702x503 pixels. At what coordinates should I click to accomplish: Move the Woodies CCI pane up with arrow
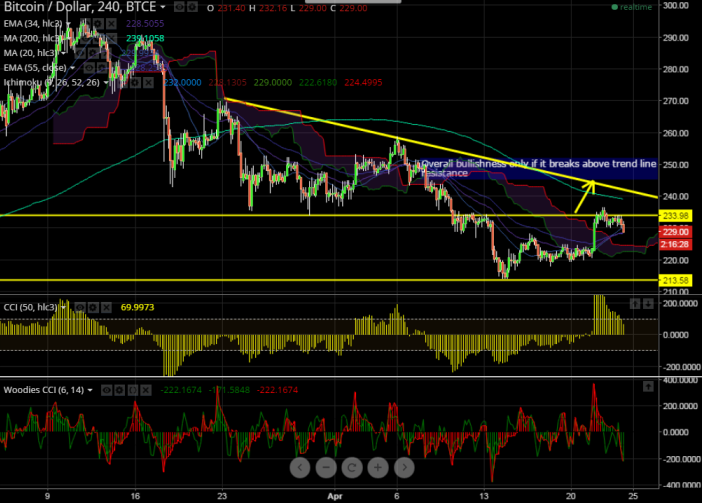click(x=648, y=386)
